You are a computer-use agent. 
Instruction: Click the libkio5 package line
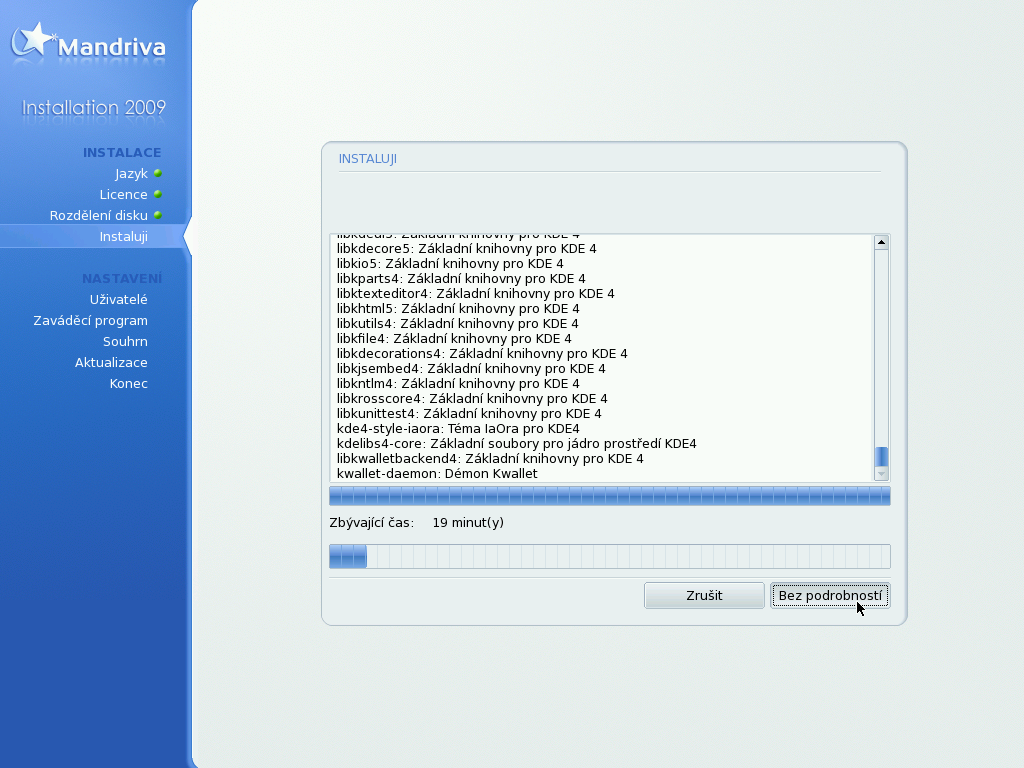click(450, 264)
